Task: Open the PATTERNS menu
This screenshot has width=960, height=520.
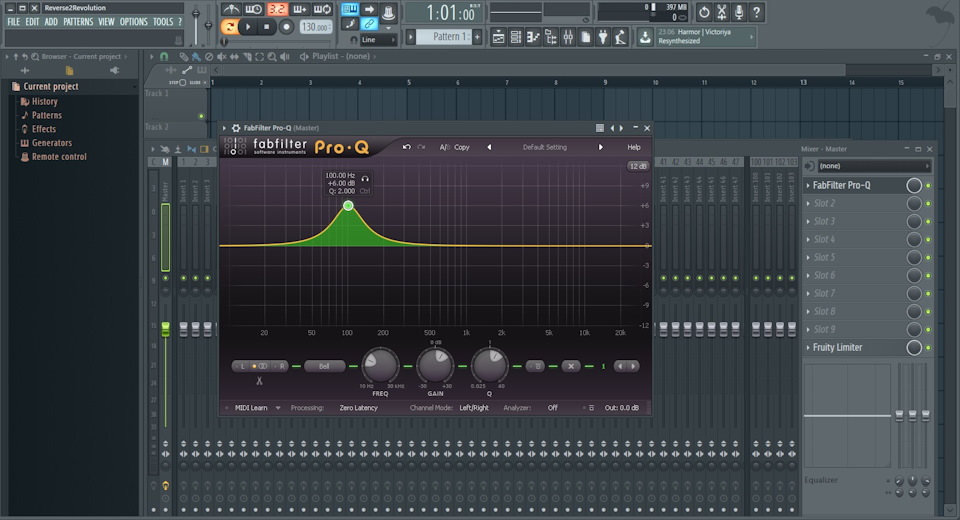Action: (x=78, y=21)
